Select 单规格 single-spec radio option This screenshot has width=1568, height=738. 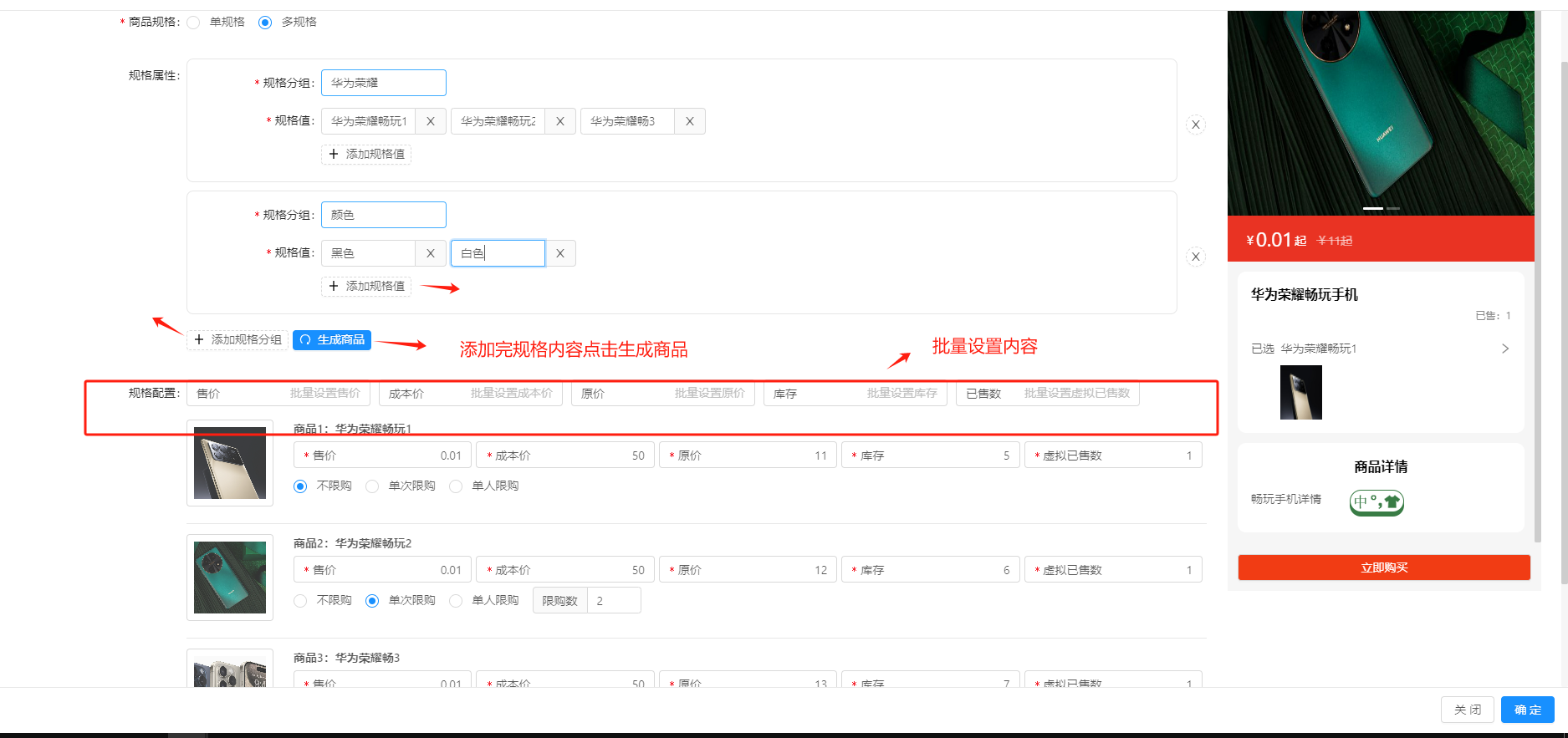pos(193,23)
